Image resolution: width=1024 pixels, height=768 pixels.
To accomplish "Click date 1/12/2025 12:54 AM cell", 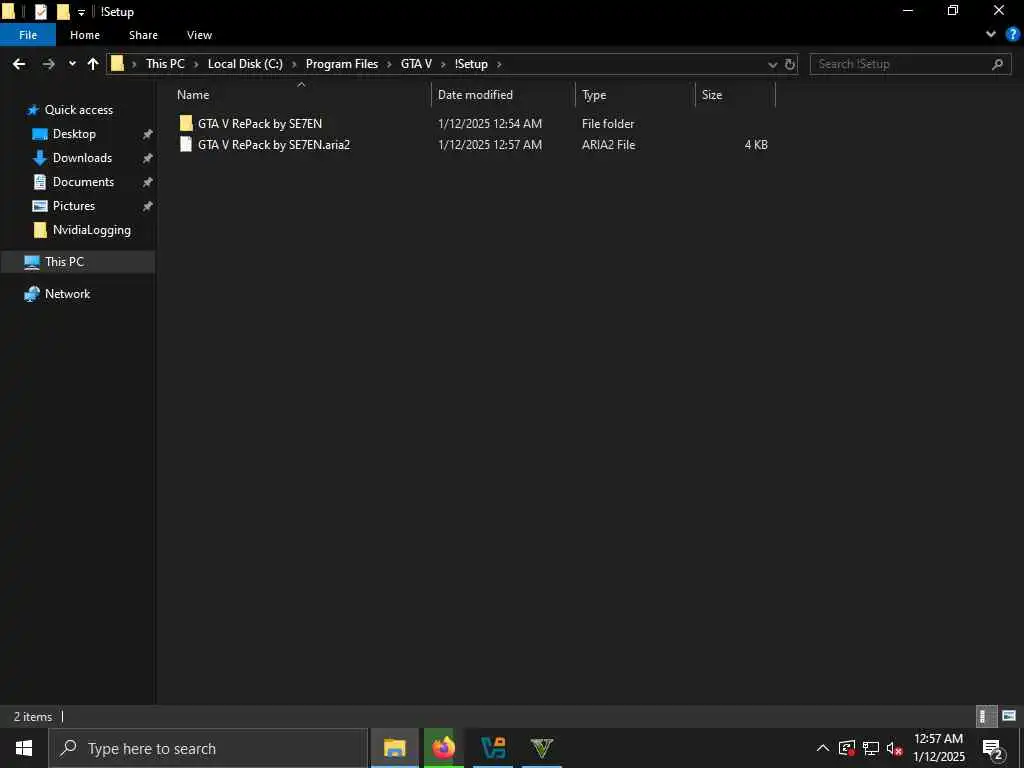I will [x=490, y=123].
